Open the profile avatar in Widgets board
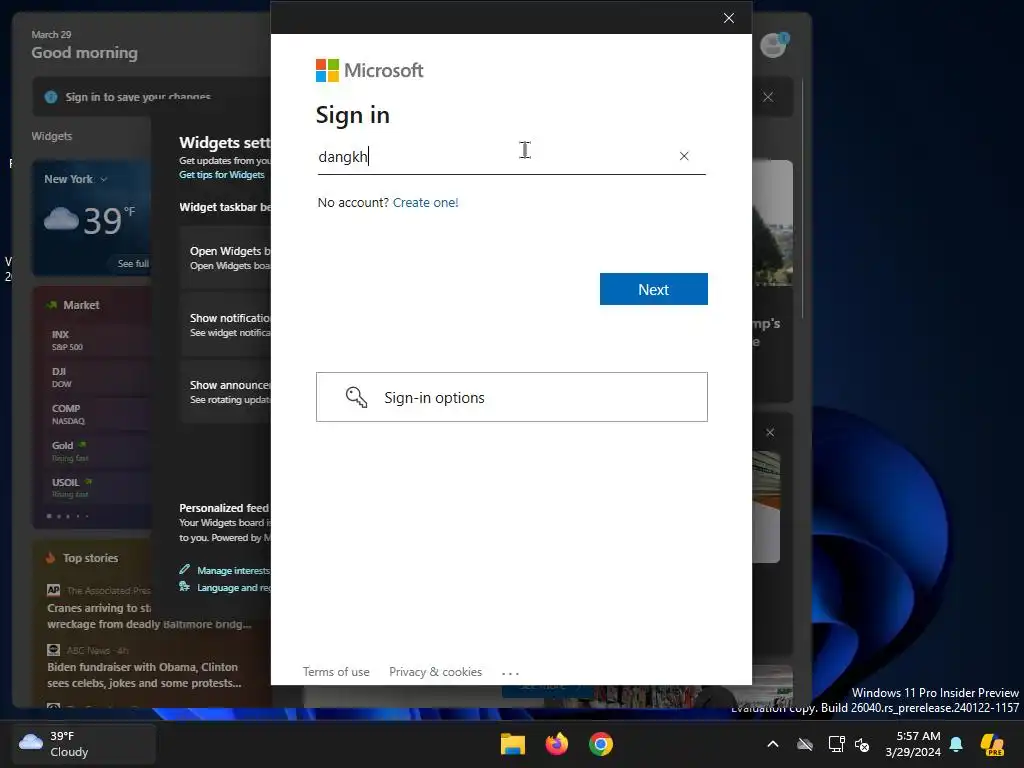 [x=774, y=45]
